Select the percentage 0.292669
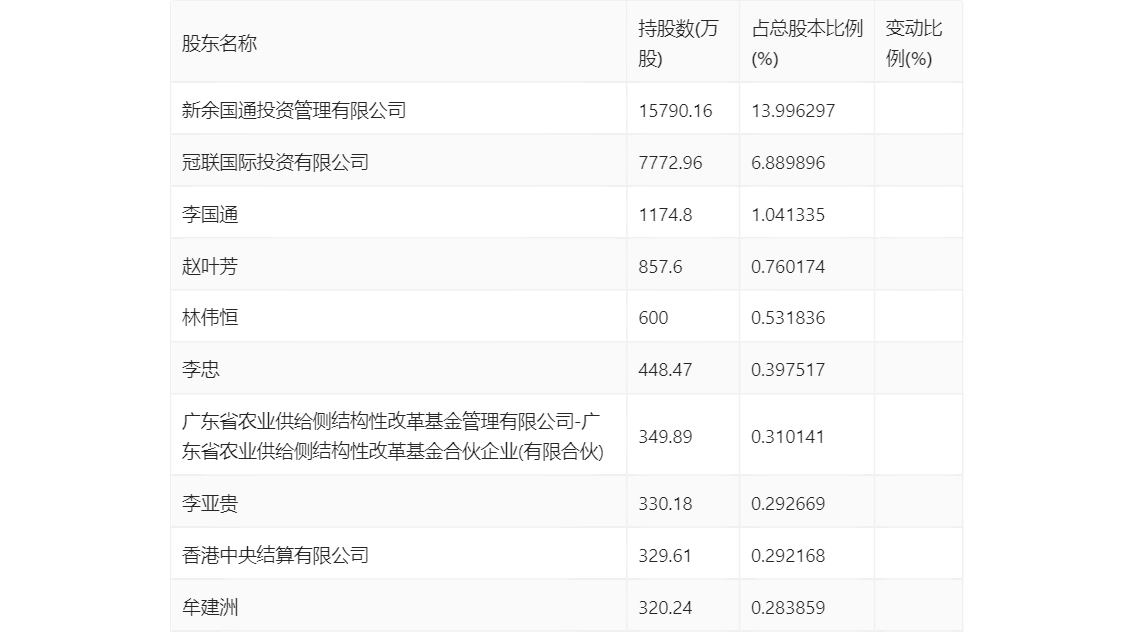This screenshot has width=1134, height=632. [788, 503]
